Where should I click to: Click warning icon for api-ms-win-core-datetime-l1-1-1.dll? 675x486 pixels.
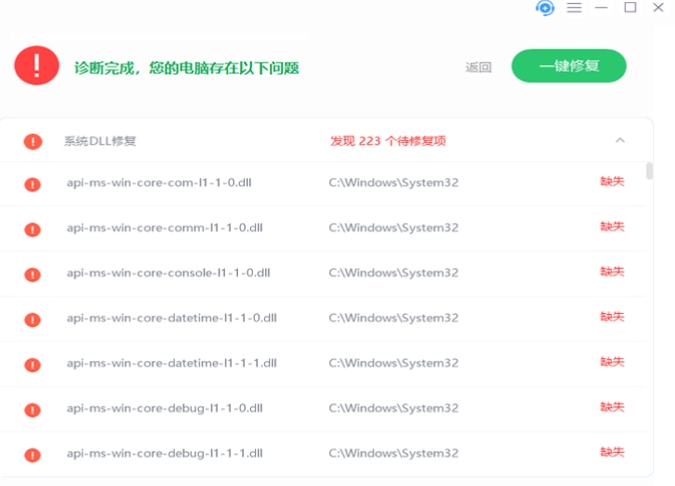(x=32, y=365)
